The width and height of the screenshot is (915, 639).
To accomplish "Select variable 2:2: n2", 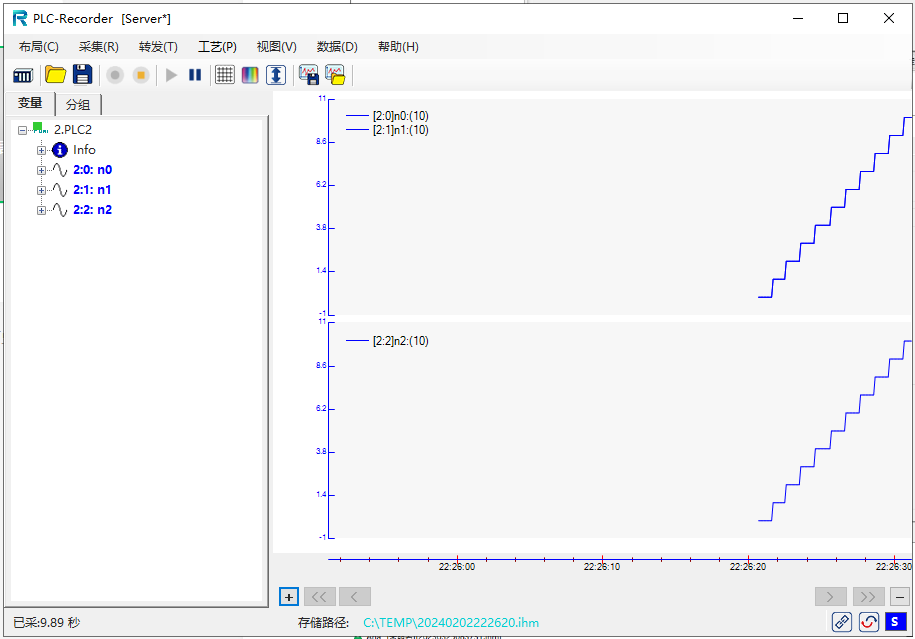I will pos(92,209).
